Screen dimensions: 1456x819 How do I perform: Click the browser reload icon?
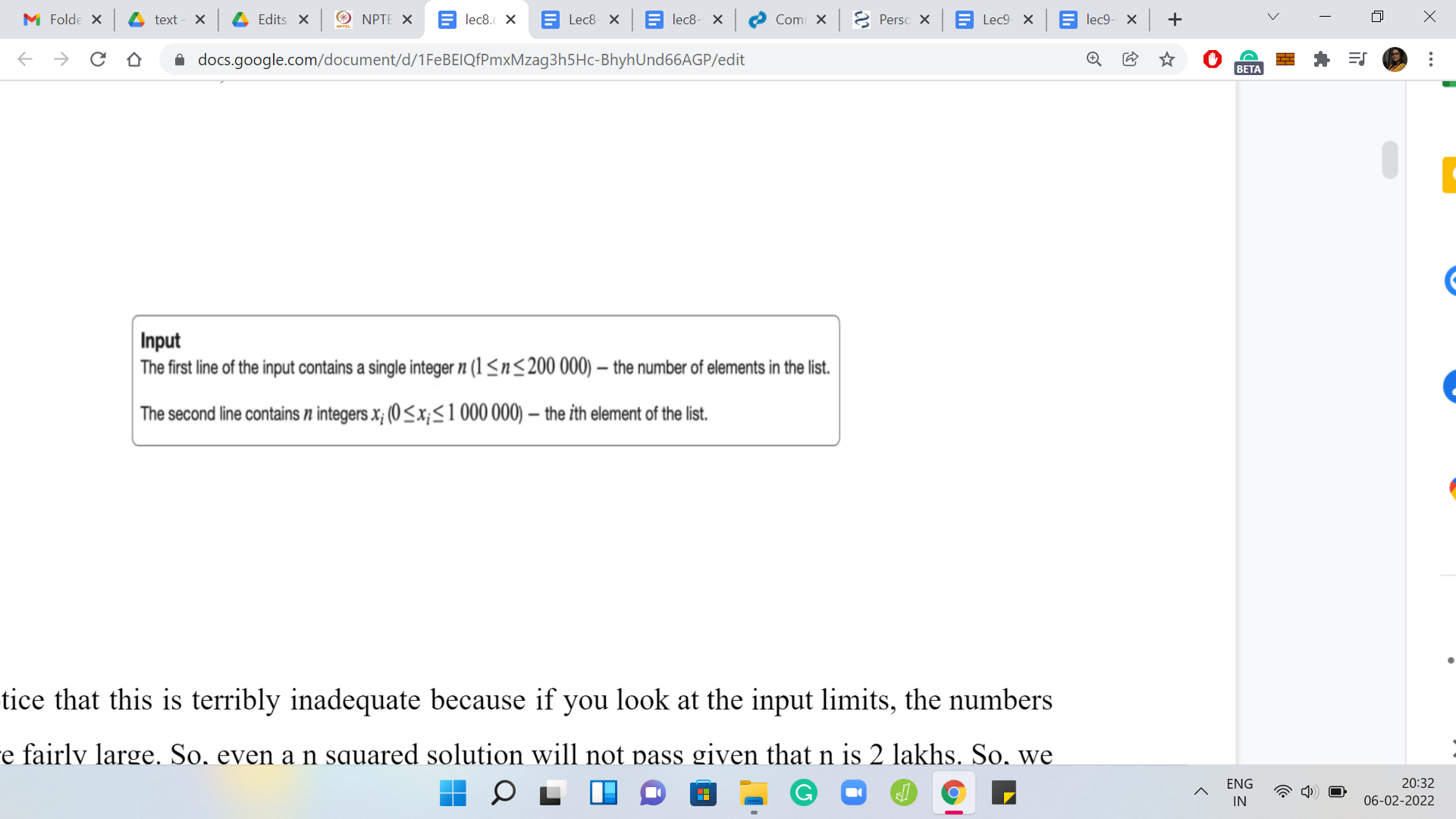(x=98, y=59)
